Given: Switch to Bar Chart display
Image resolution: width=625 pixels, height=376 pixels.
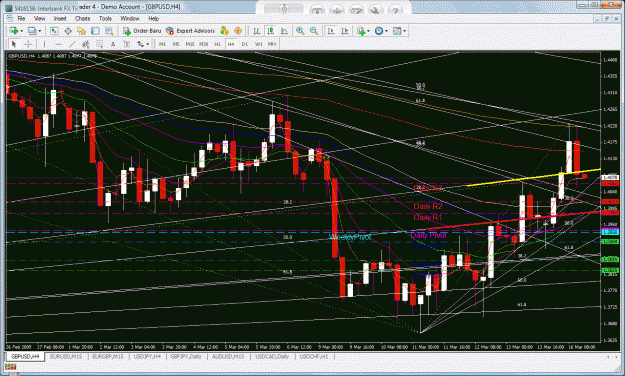Looking at the screenshot, I should [257, 31].
